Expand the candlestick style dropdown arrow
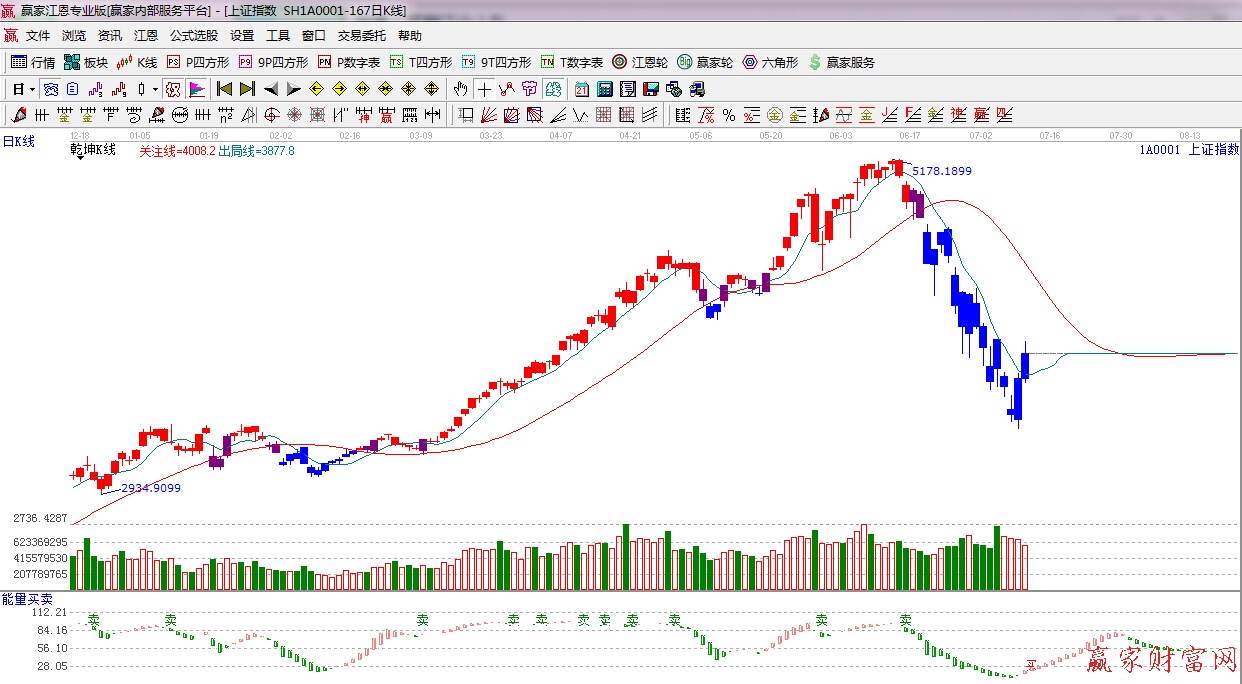 [x=155, y=89]
